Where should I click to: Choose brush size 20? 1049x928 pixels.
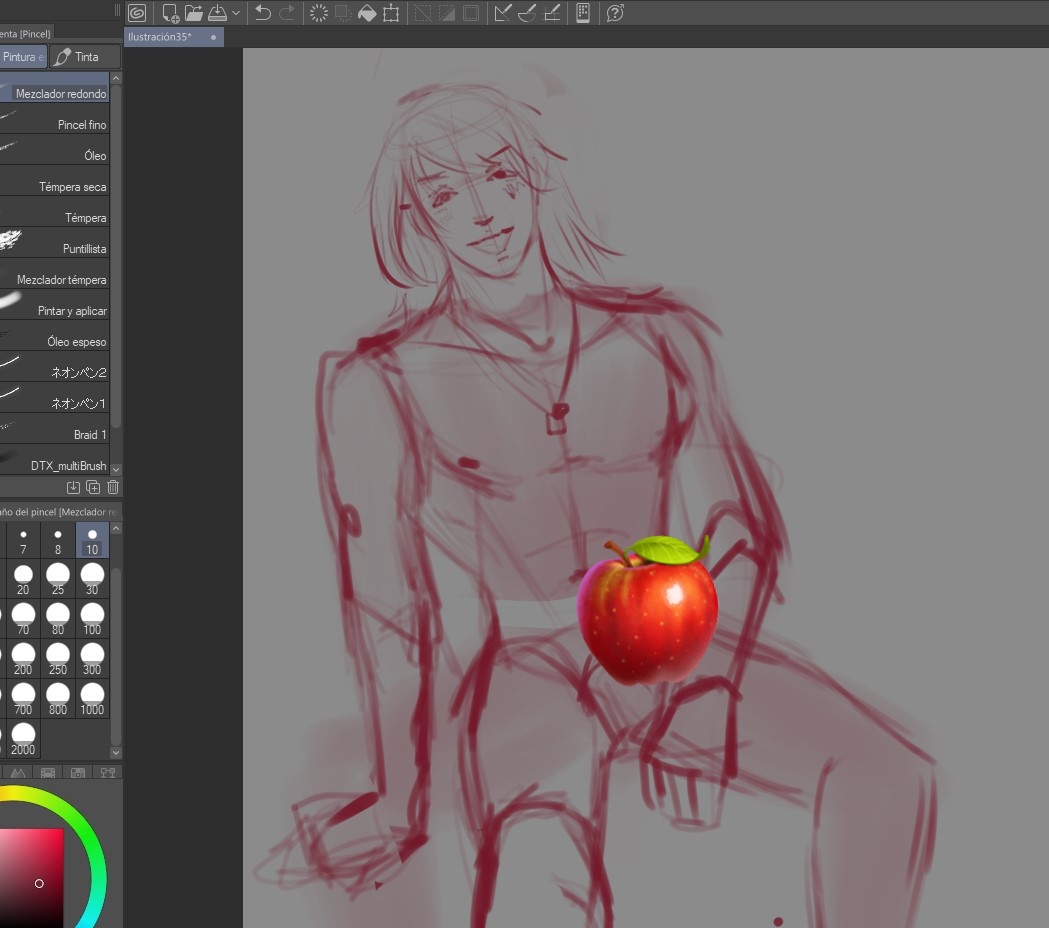click(23, 580)
